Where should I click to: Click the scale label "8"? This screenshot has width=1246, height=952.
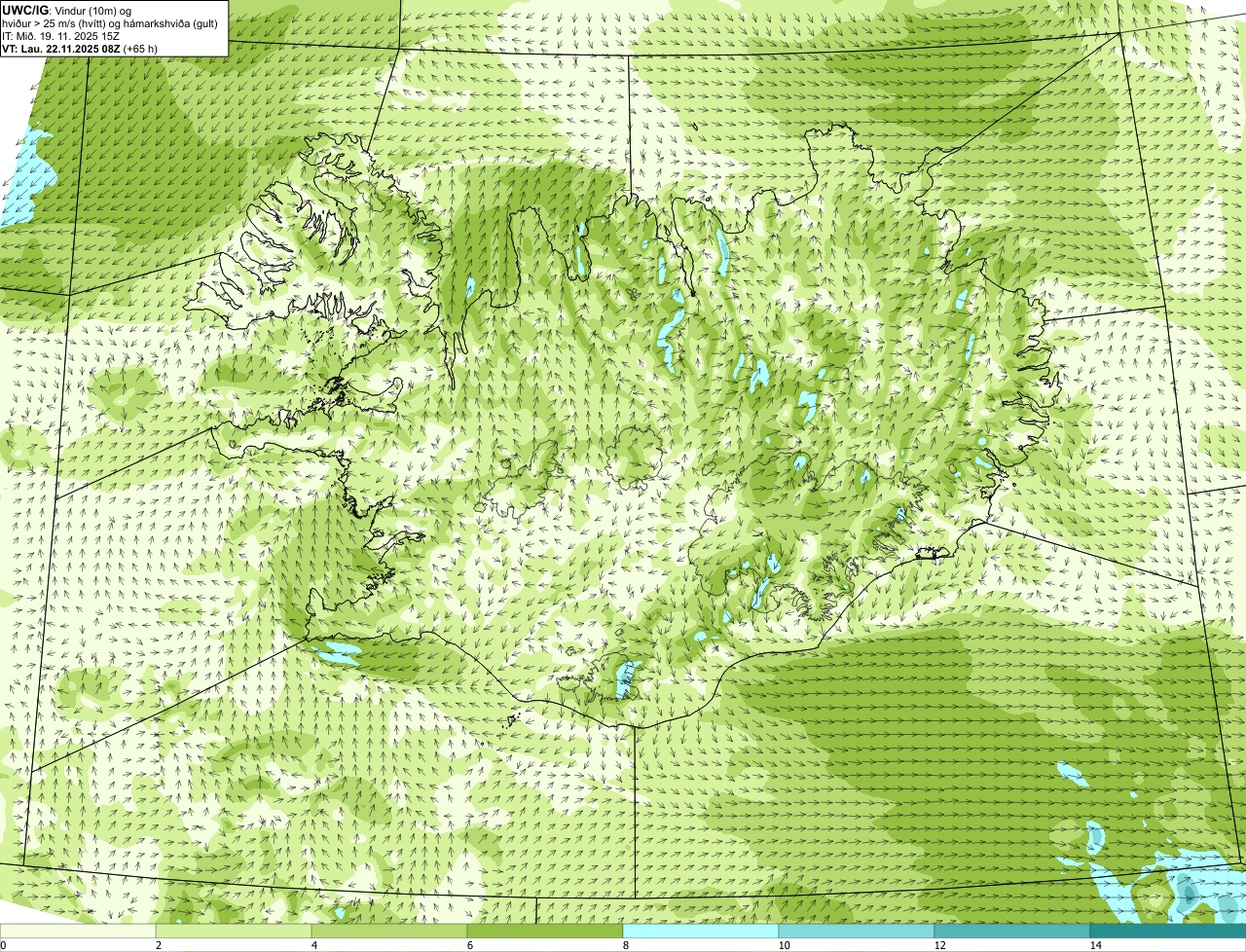coord(624,945)
